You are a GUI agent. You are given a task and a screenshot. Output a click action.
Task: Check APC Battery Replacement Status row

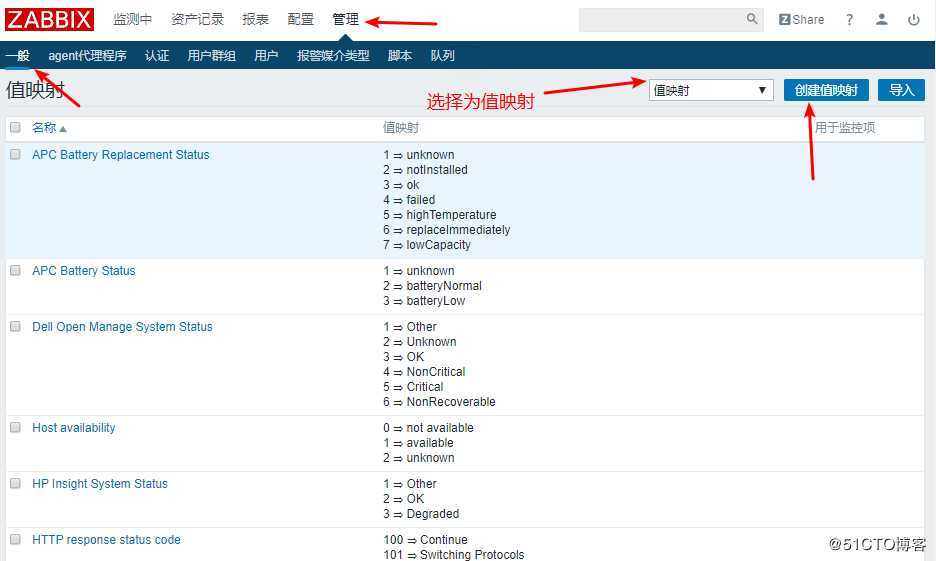tap(16, 154)
